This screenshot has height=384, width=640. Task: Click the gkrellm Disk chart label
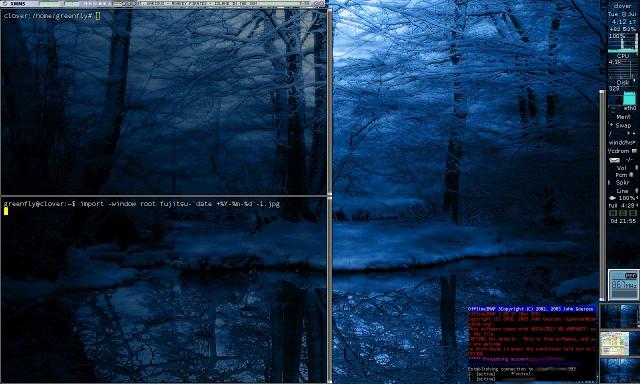[x=623, y=82]
